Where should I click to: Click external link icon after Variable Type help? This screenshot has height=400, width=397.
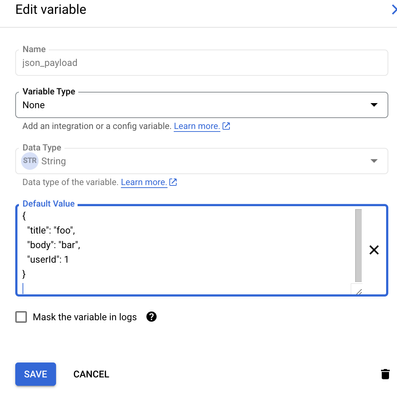226,126
